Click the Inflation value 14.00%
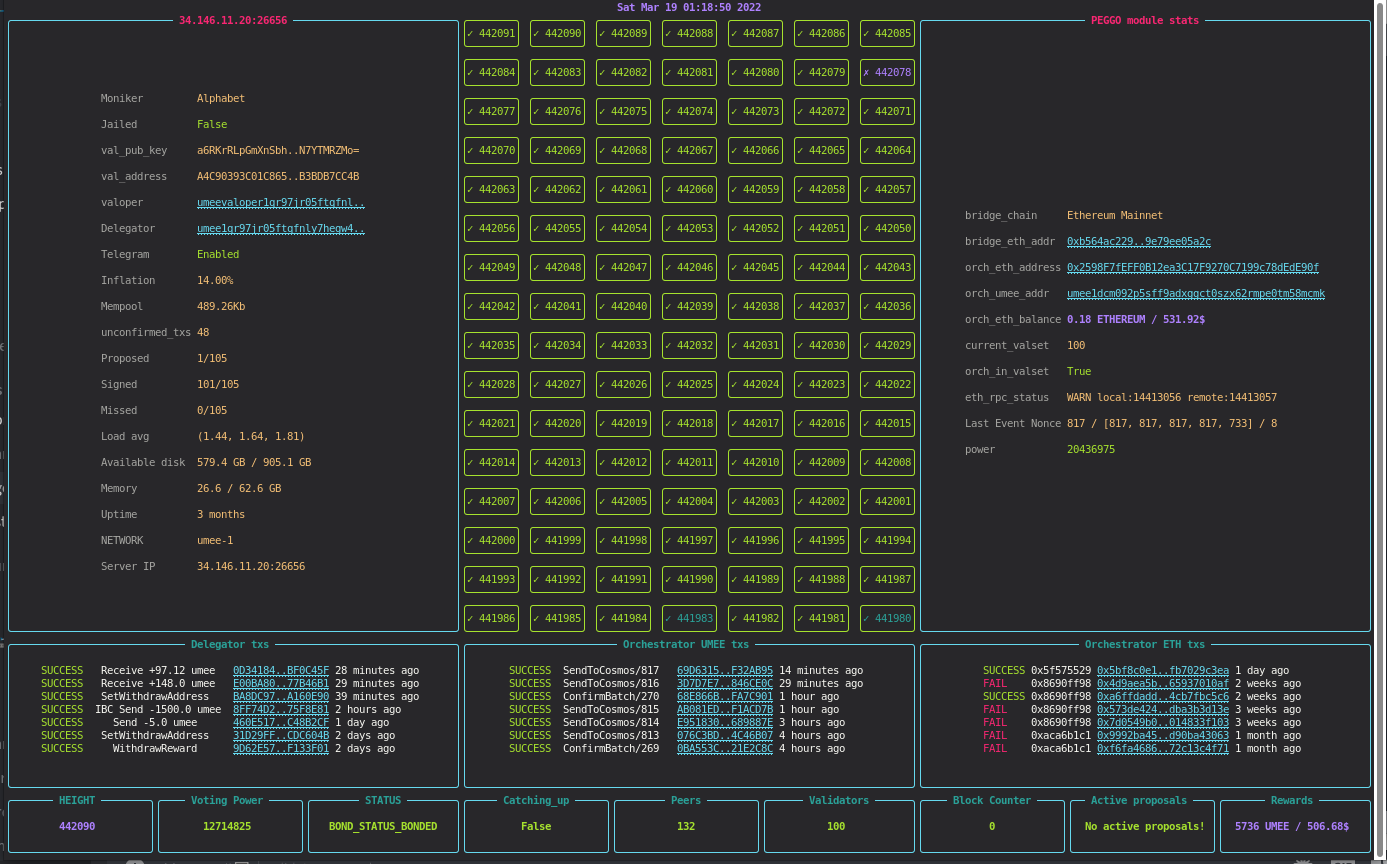This screenshot has width=1387, height=864. [215, 281]
